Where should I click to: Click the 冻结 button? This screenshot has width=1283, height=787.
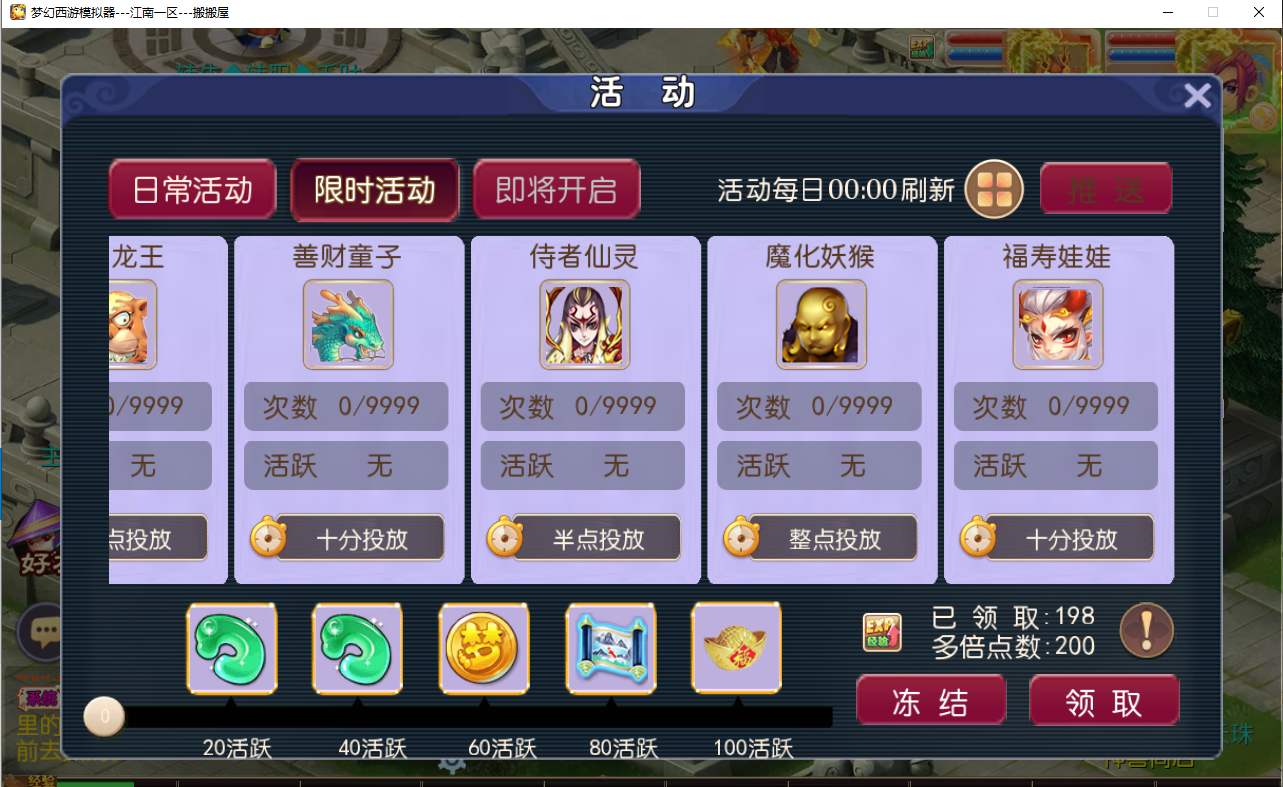pyautogui.click(x=930, y=702)
